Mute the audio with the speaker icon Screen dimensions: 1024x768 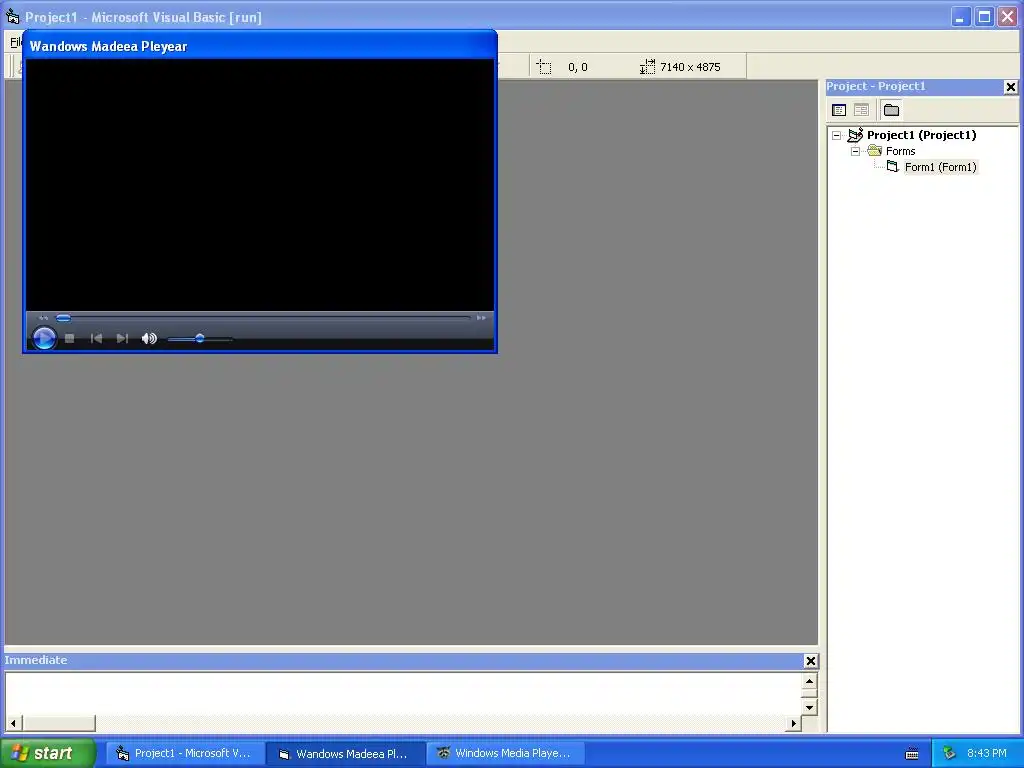pyautogui.click(x=150, y=338)
